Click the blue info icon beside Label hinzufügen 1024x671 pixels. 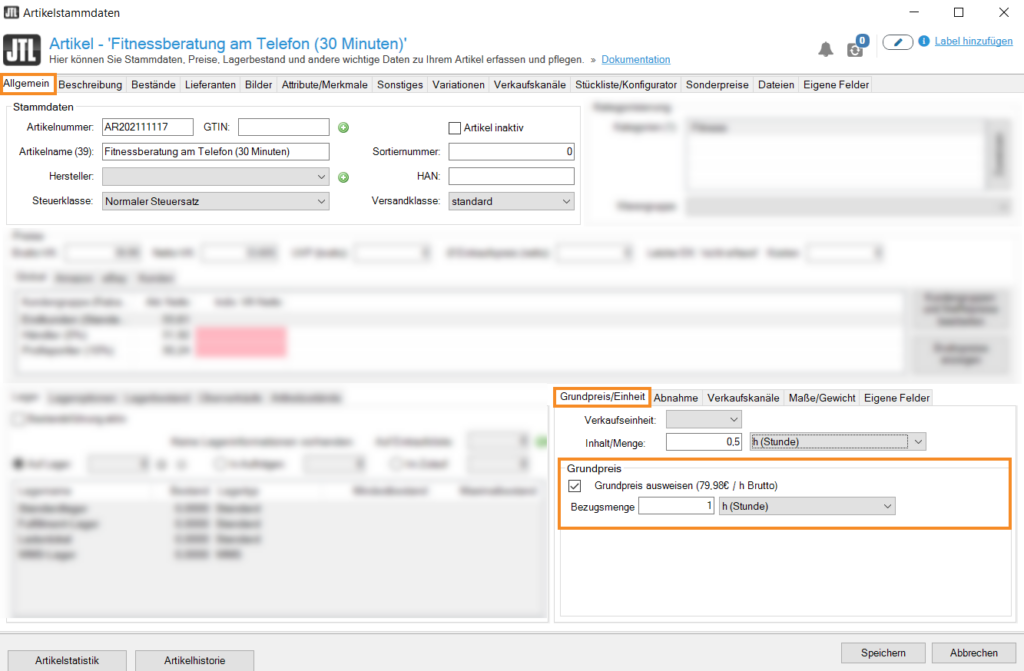pyautogui.click(x=924, y=42)
